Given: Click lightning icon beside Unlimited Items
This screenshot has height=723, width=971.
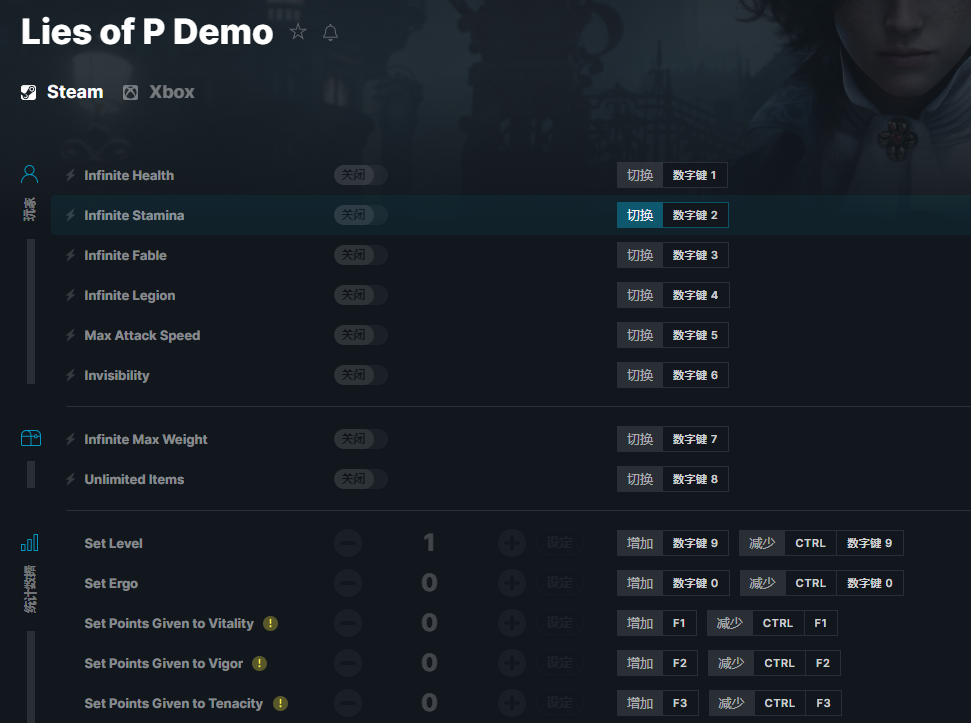Looking at the screenshot, I should coord(71,479).
